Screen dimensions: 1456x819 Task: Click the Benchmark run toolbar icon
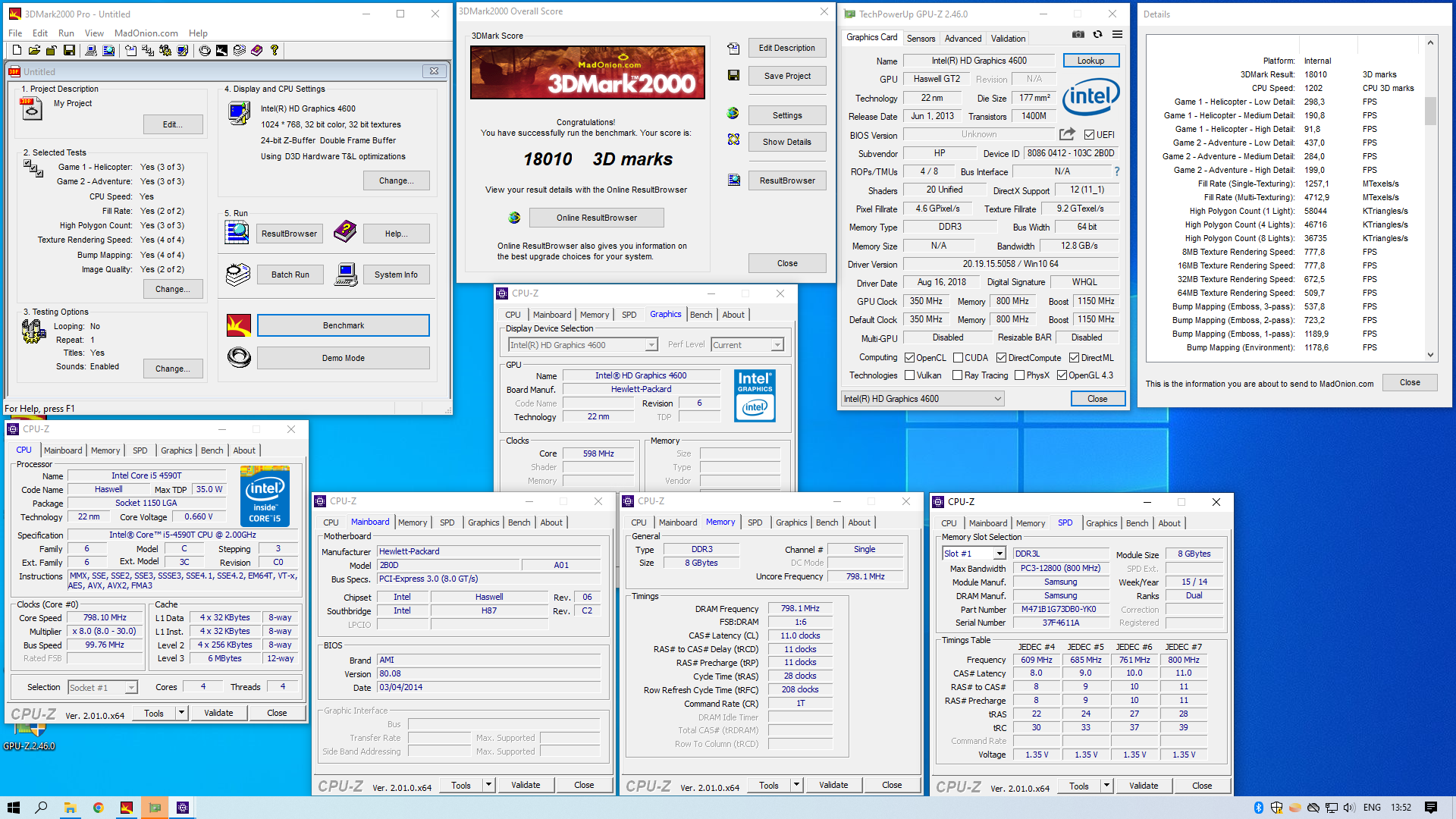tap(221, 50)
